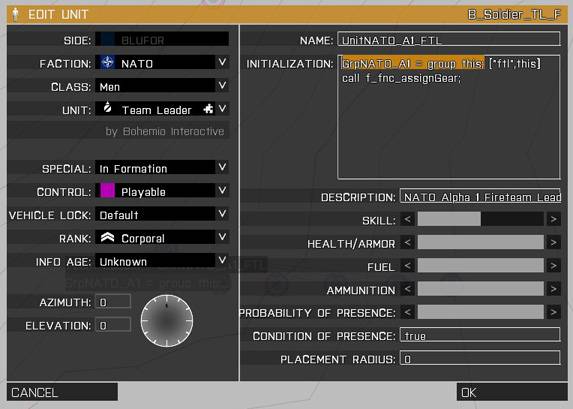Open the Info Age dropdown

click(222, 261)
